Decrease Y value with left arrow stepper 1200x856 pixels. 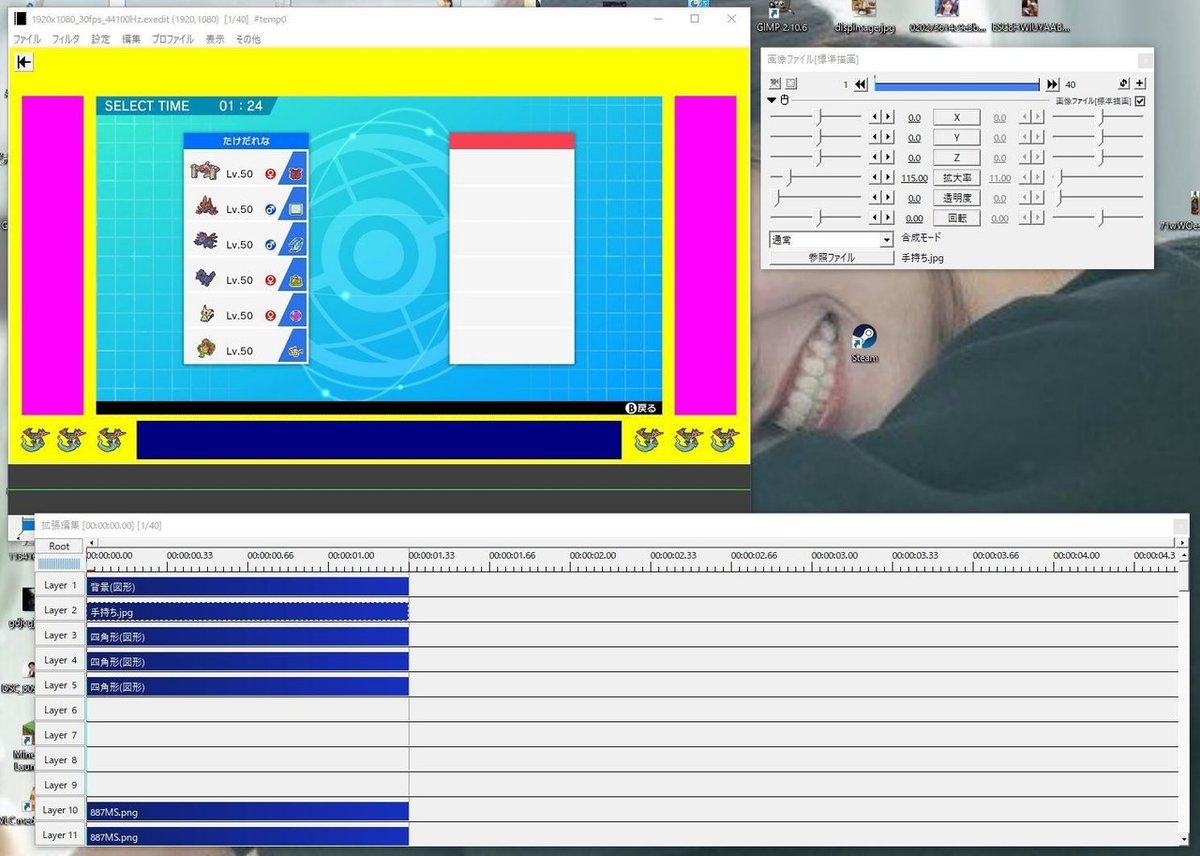tap(875, 137)
